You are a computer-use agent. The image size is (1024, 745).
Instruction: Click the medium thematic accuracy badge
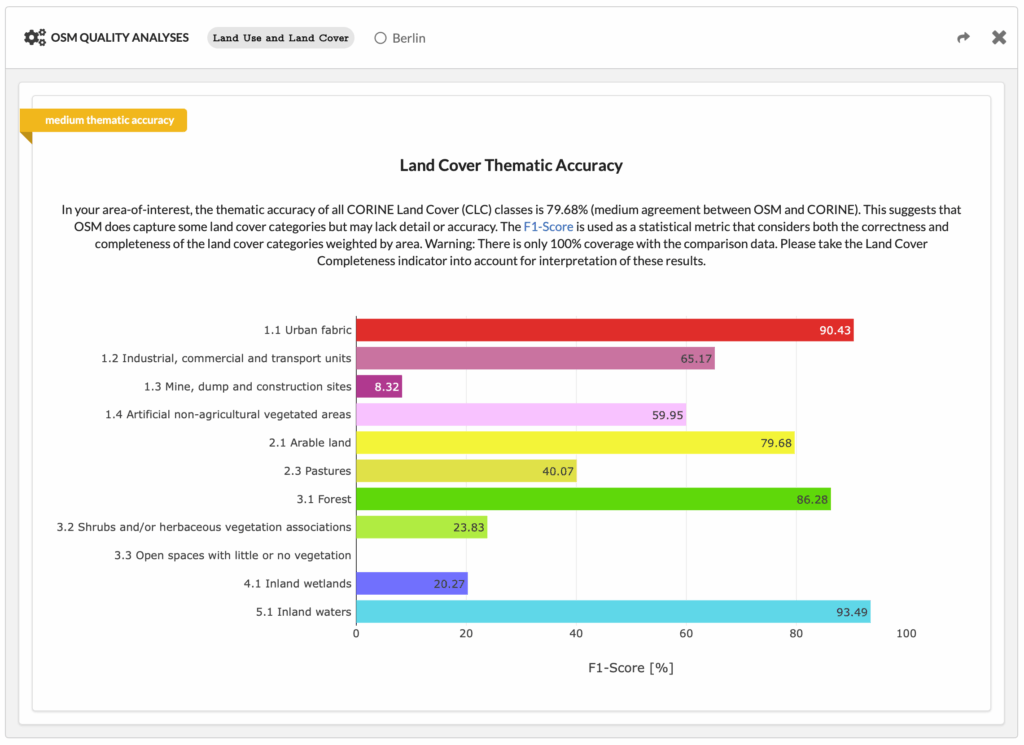click(x=108, y=120)
